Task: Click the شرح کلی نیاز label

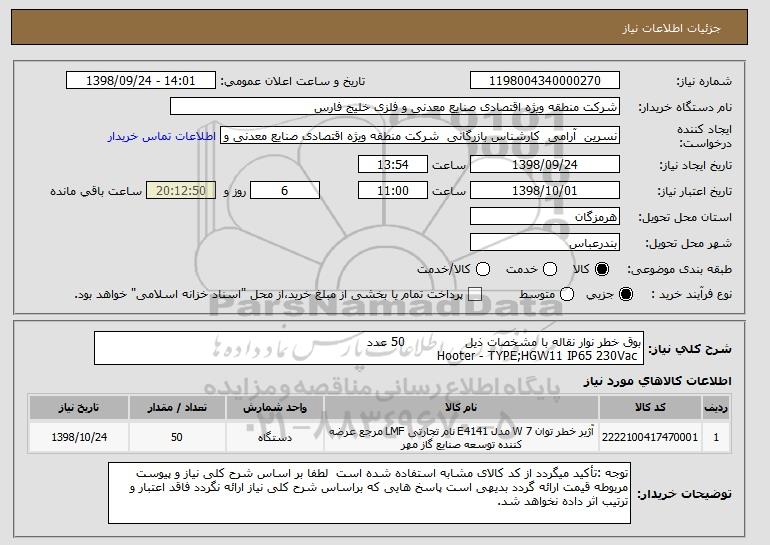Action: [x=690, y=349]
